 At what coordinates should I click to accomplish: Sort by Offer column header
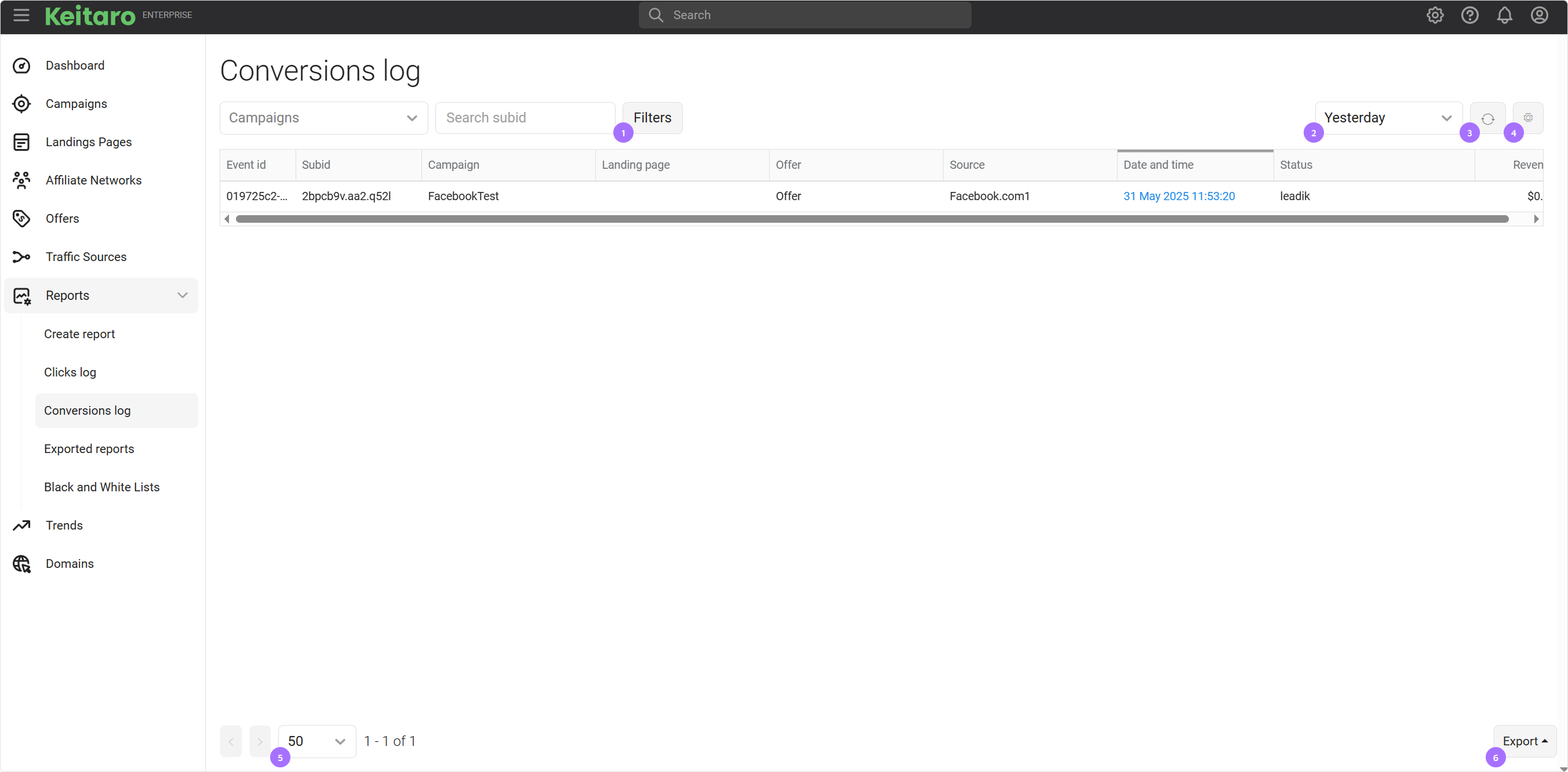tap(856, 165)
